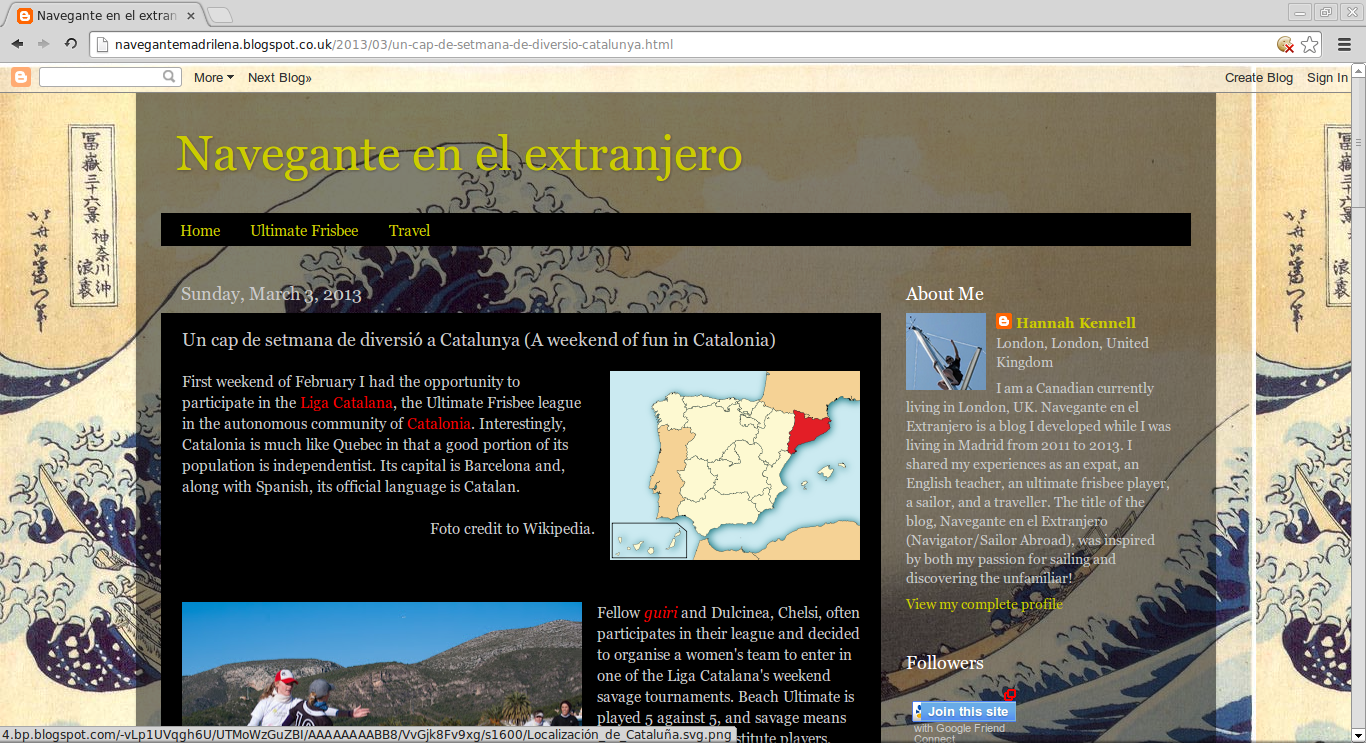Click the Join this site button

964,711
